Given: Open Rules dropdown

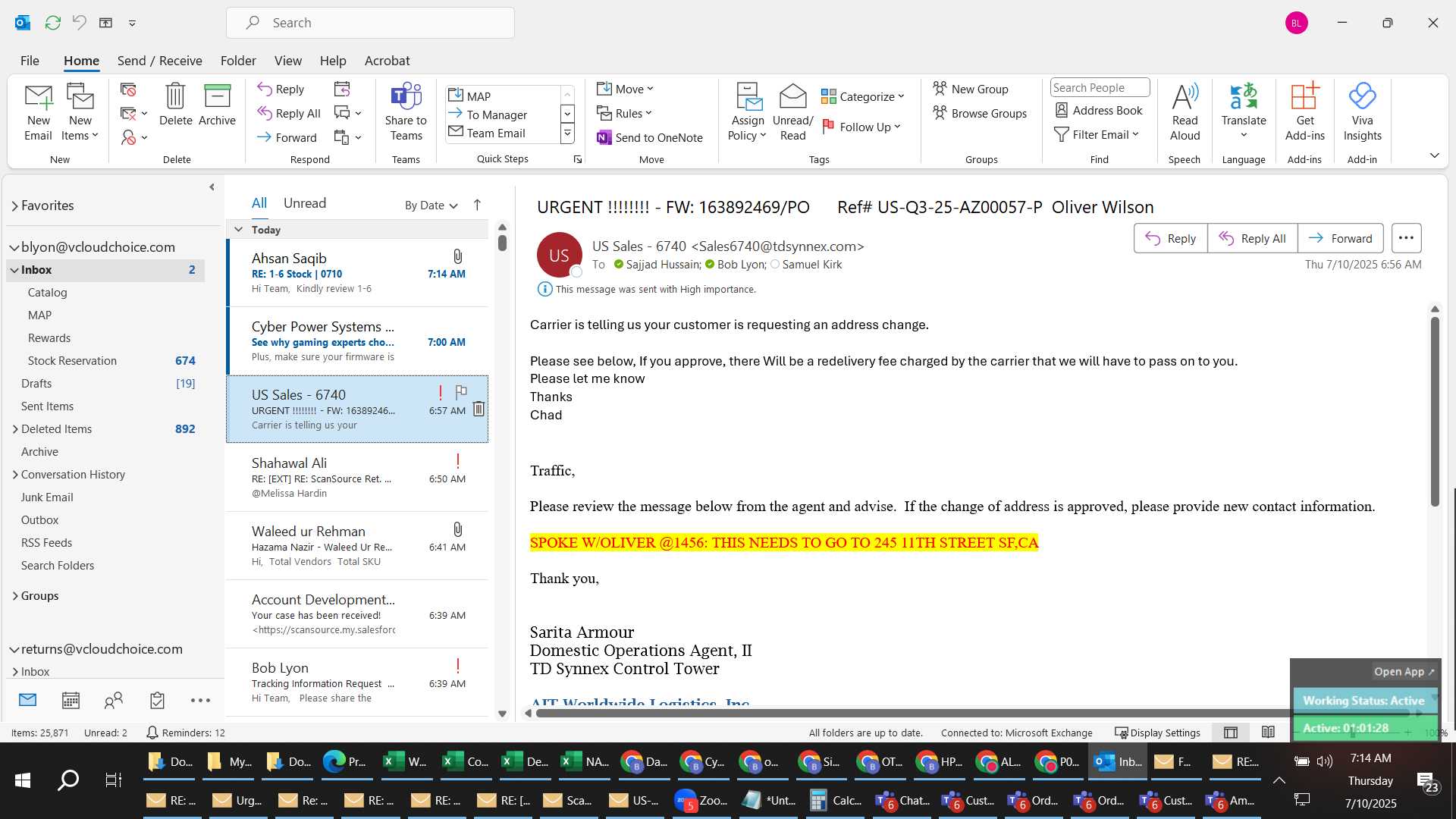Looking at the screenshot, I should click(624, 113).
